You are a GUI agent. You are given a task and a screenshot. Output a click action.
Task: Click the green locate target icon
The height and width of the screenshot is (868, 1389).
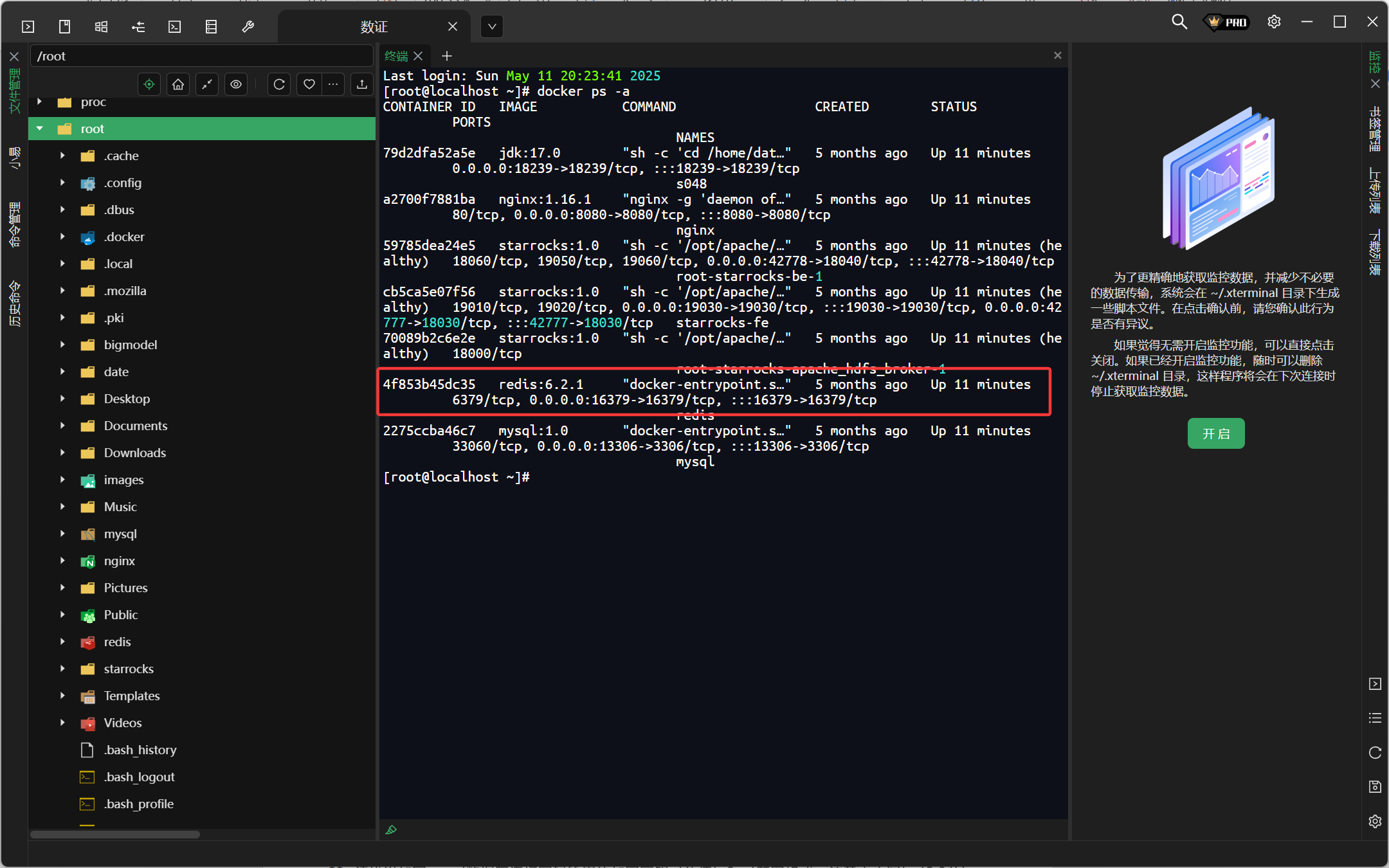click(149, 84)
